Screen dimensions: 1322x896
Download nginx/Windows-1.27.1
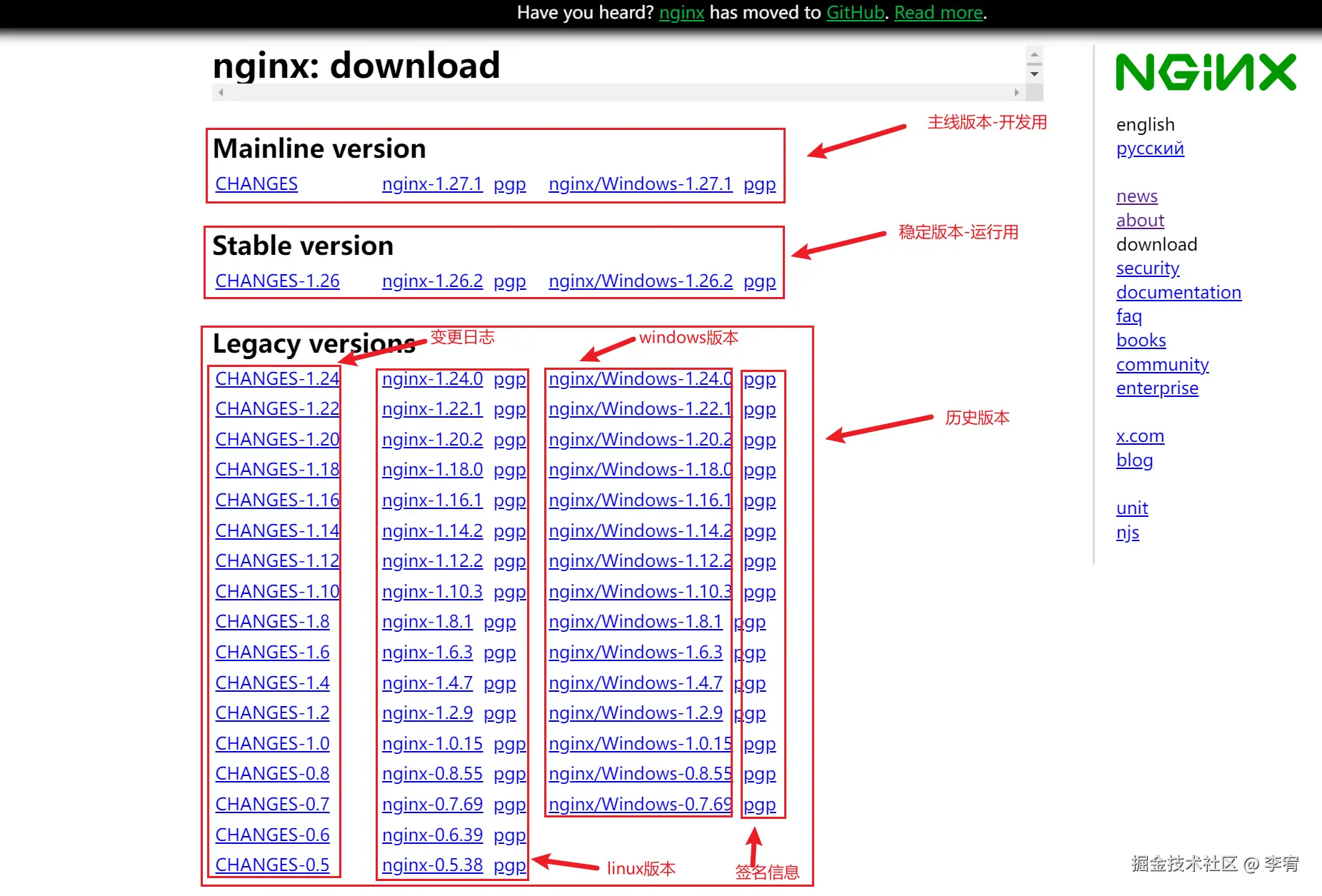point(641,184)
